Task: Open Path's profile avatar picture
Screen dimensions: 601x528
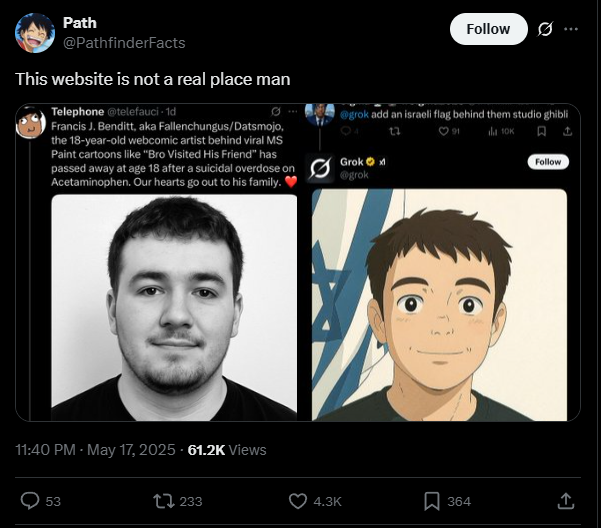Action: [x=35, y=32]
